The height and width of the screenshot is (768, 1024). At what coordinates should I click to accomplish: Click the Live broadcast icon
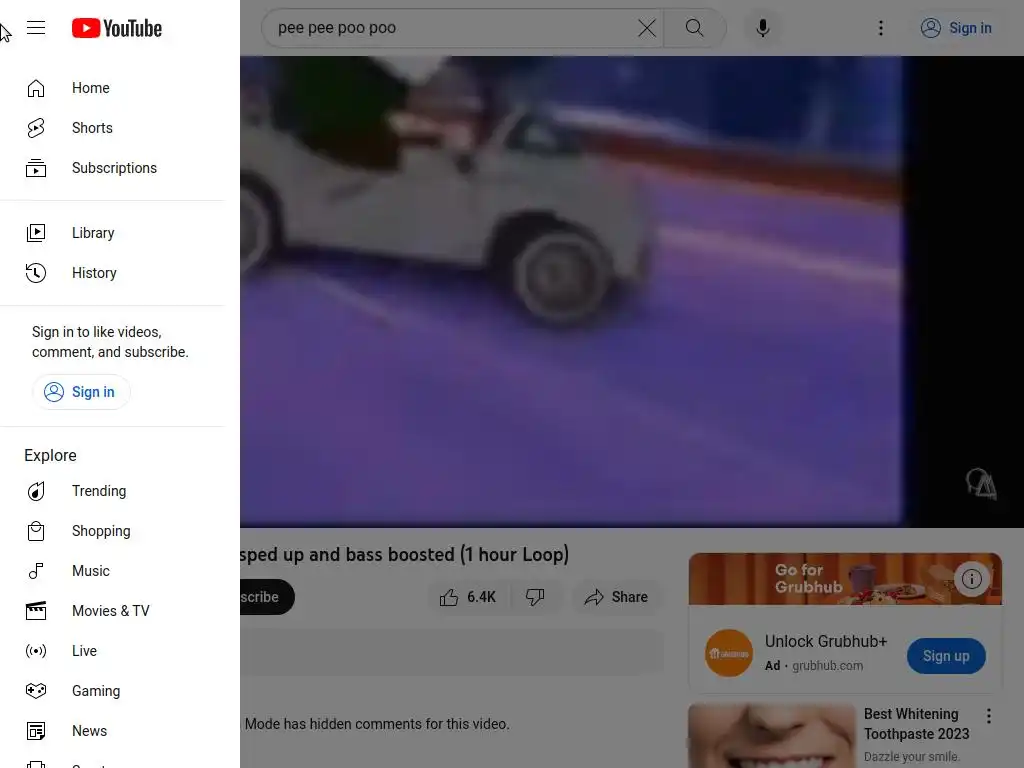point(36,651)
